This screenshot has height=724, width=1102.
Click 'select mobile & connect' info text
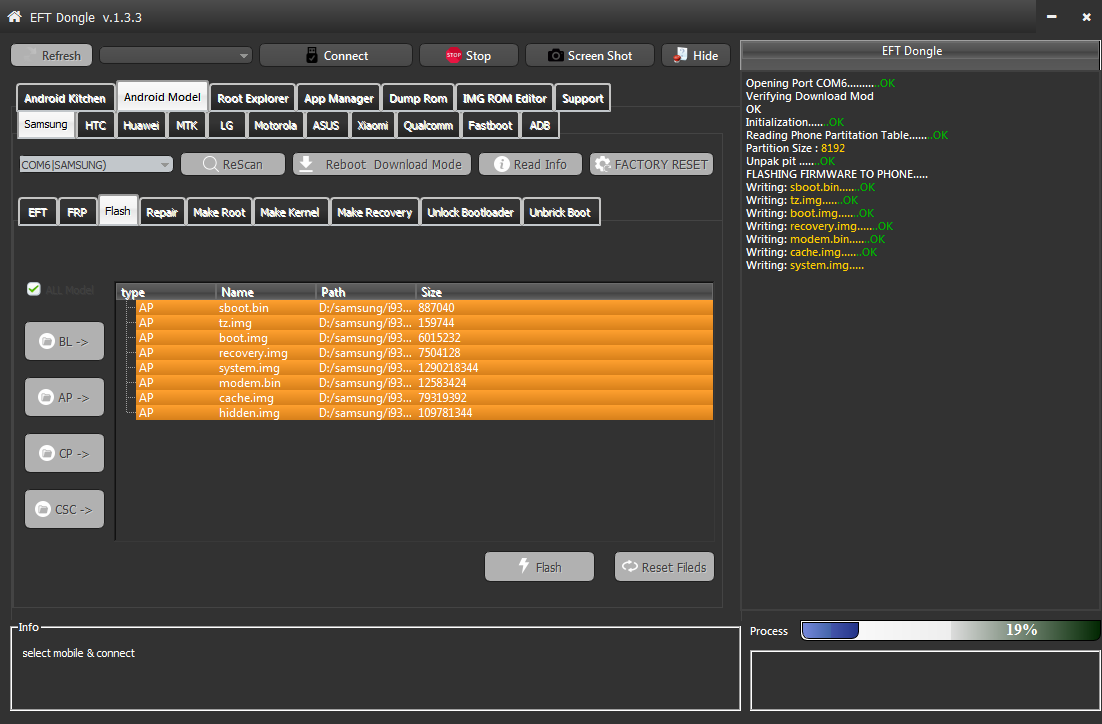tap(78, 653)
